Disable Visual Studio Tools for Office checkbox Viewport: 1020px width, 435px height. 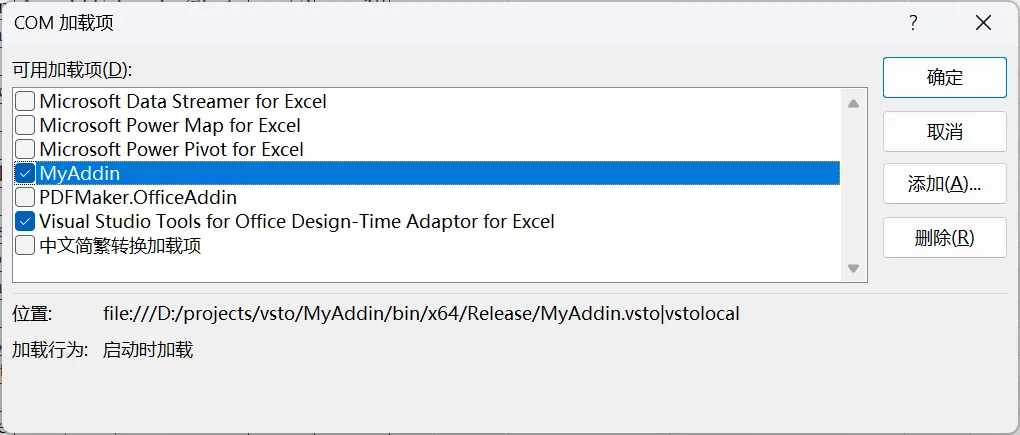(26, 221)
